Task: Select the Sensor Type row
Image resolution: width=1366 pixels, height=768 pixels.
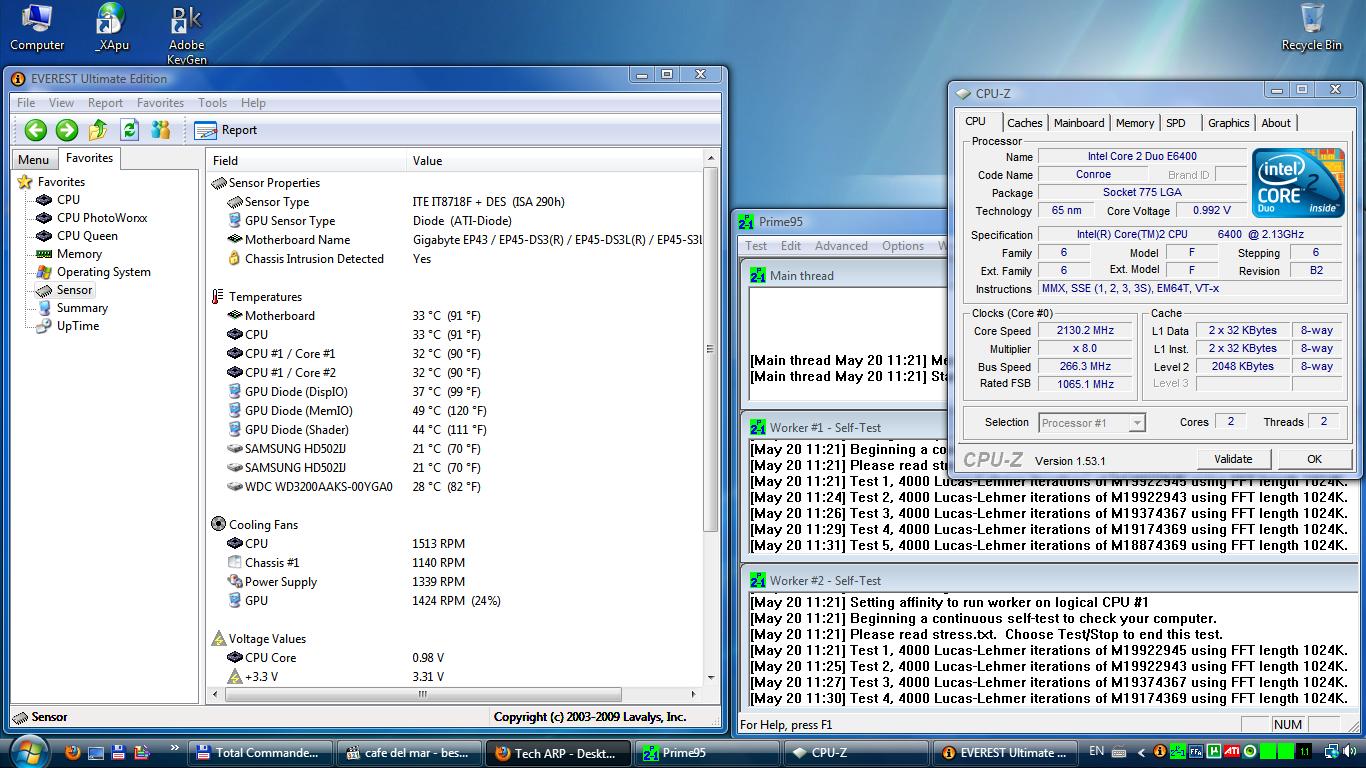Action: 455,202
